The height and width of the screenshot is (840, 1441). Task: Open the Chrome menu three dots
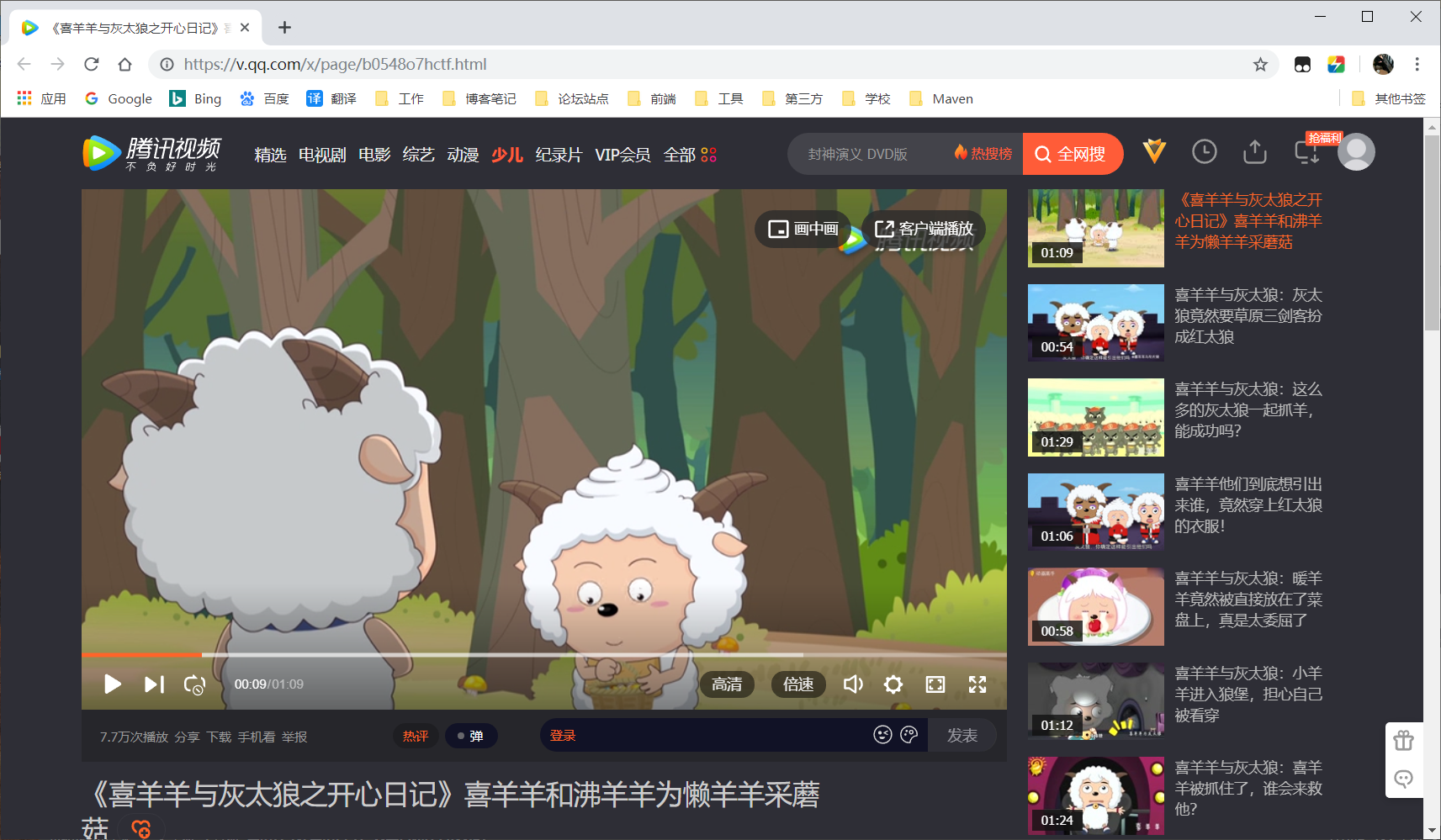coord(1417,64)
